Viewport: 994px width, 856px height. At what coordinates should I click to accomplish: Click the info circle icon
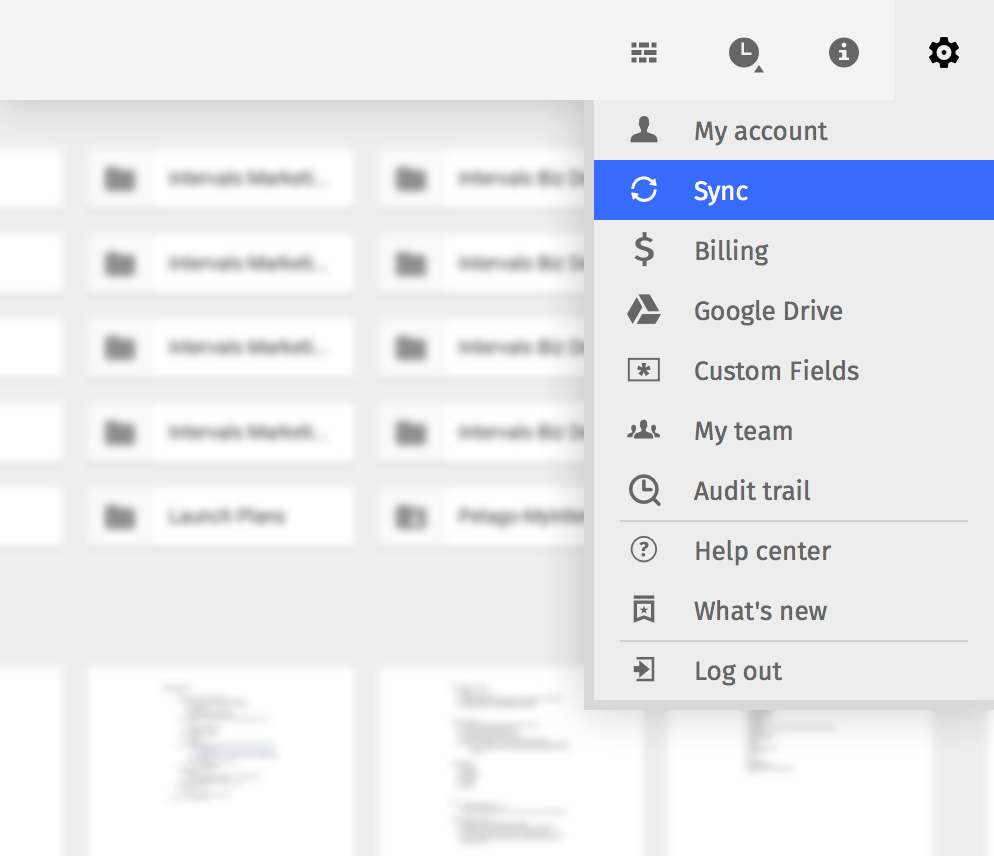(844, 52)
